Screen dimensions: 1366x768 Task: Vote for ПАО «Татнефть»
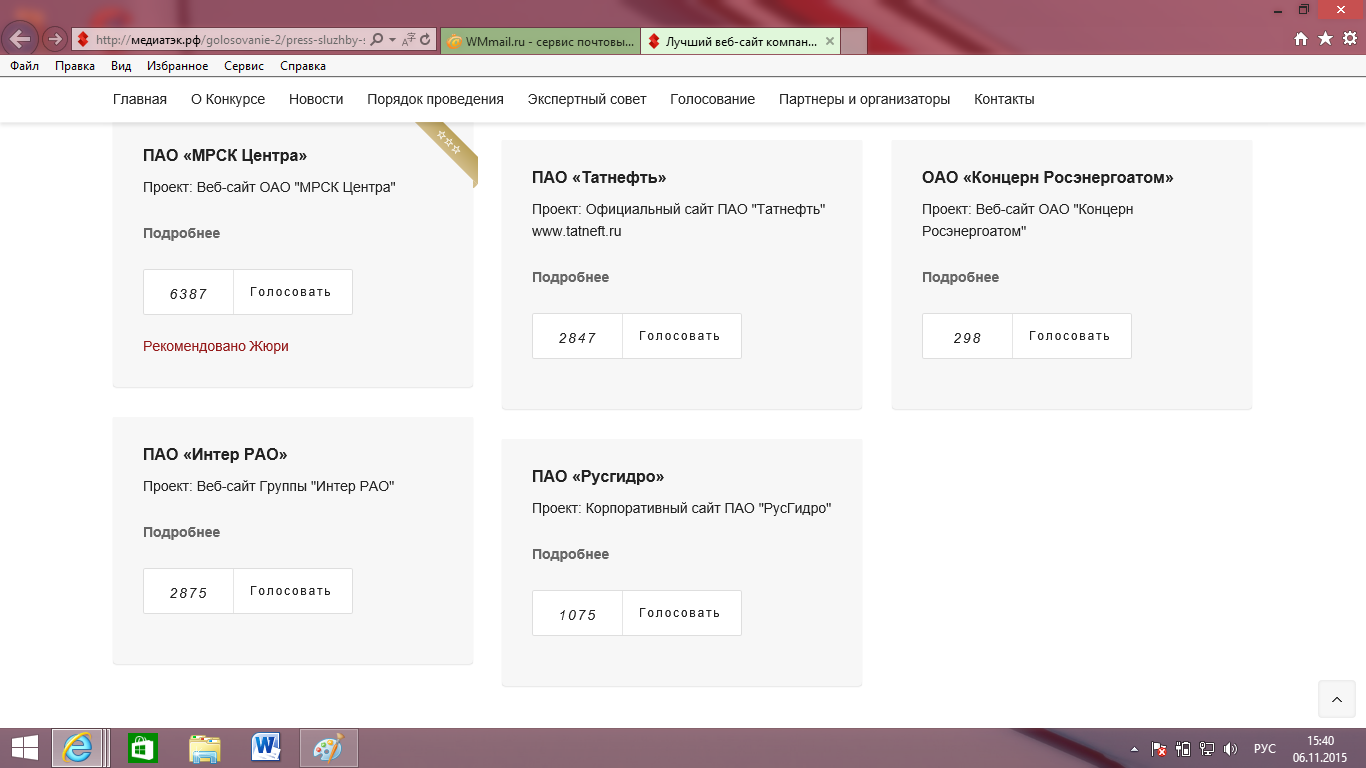point(681,336)
